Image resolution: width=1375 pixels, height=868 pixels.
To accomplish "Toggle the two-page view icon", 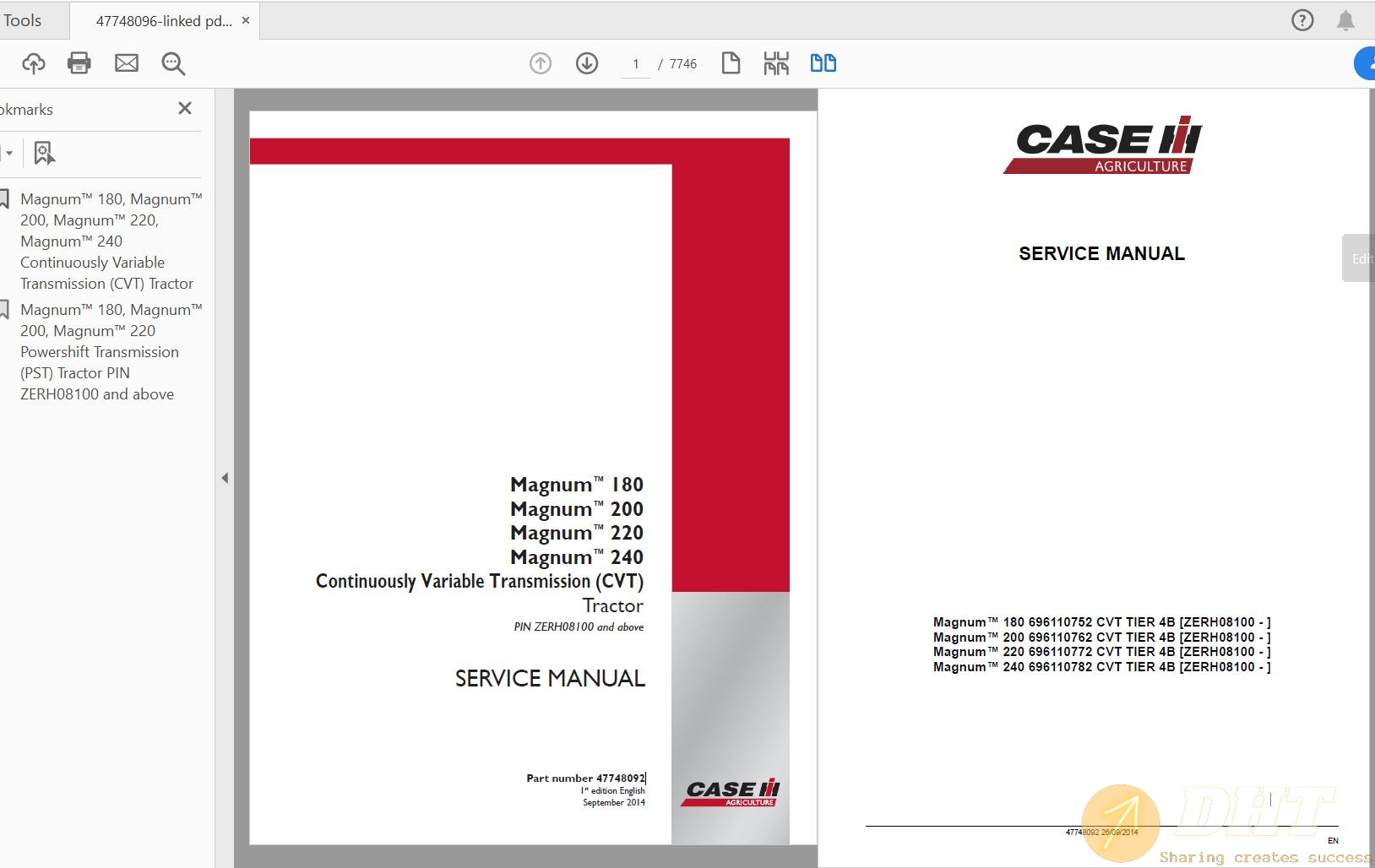I will click(823, 63).
